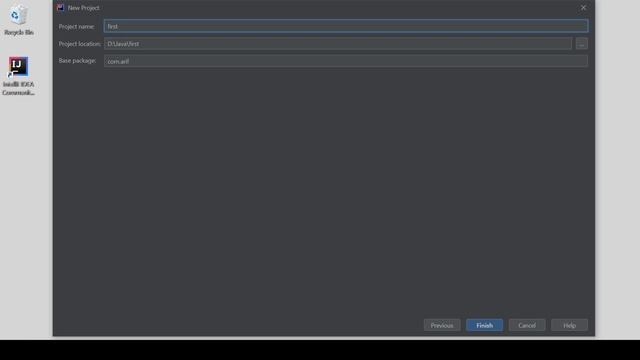Click the IntelliJ logo in New Project title bar
The width and height of the screenshot is (640, 360).
point(60,8)
